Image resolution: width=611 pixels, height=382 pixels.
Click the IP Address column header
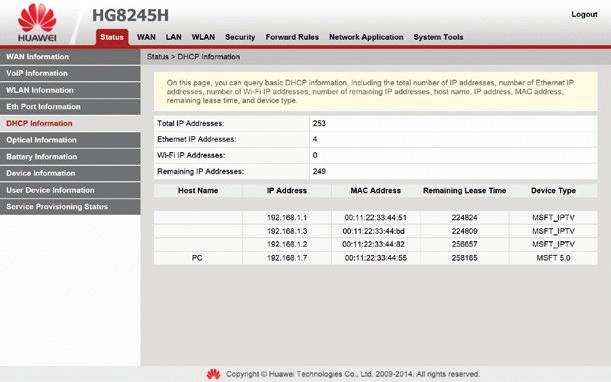click(x=287, y=191)
